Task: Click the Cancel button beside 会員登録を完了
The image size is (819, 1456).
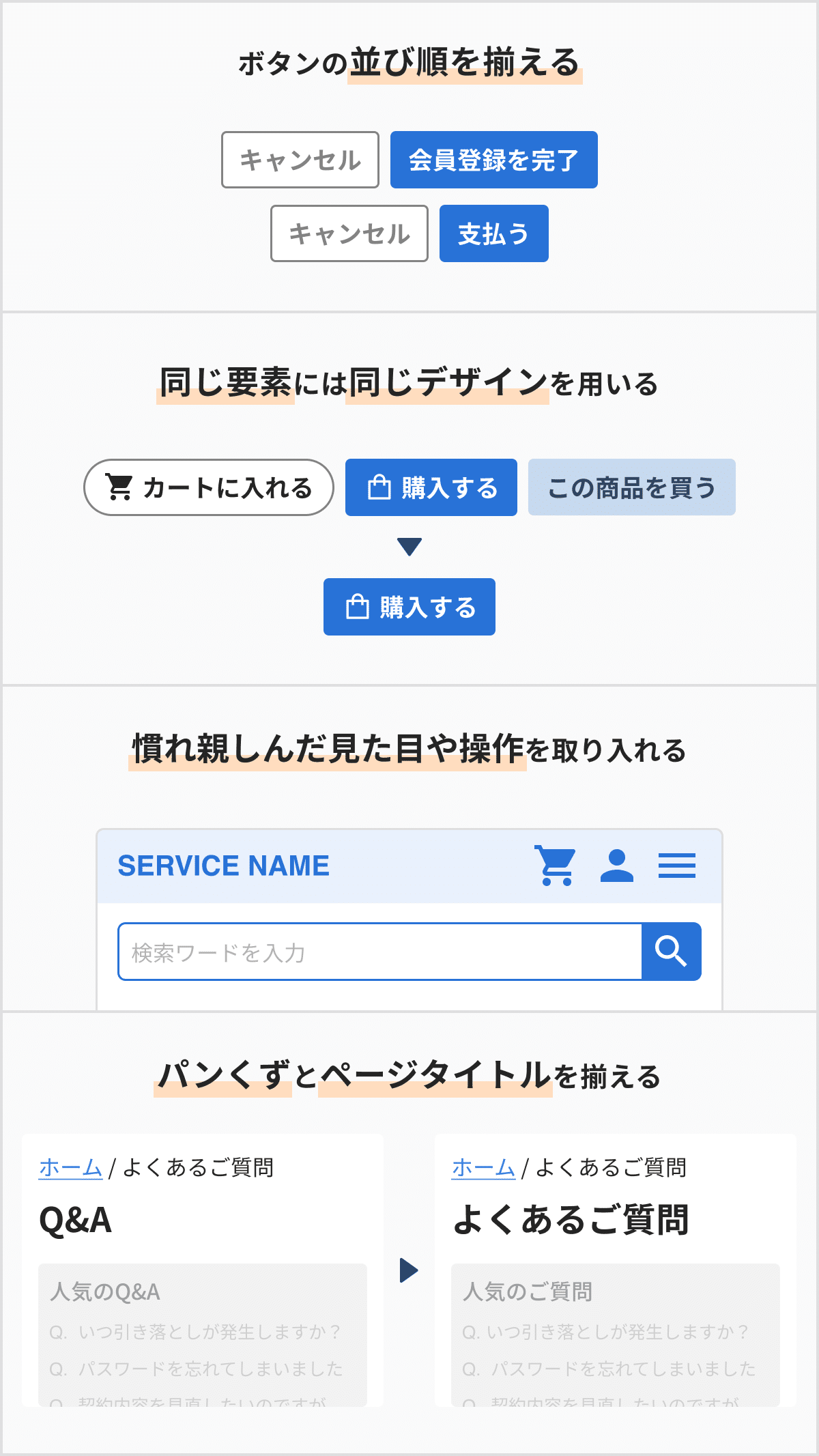Action: tap(300, 160)
